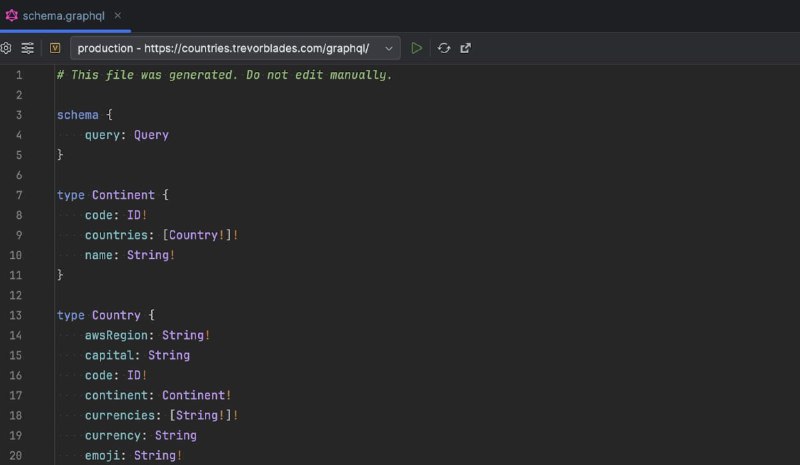800x465 pixels.
Task: Click line number 13 in gutter
Action: pos(15,315)
